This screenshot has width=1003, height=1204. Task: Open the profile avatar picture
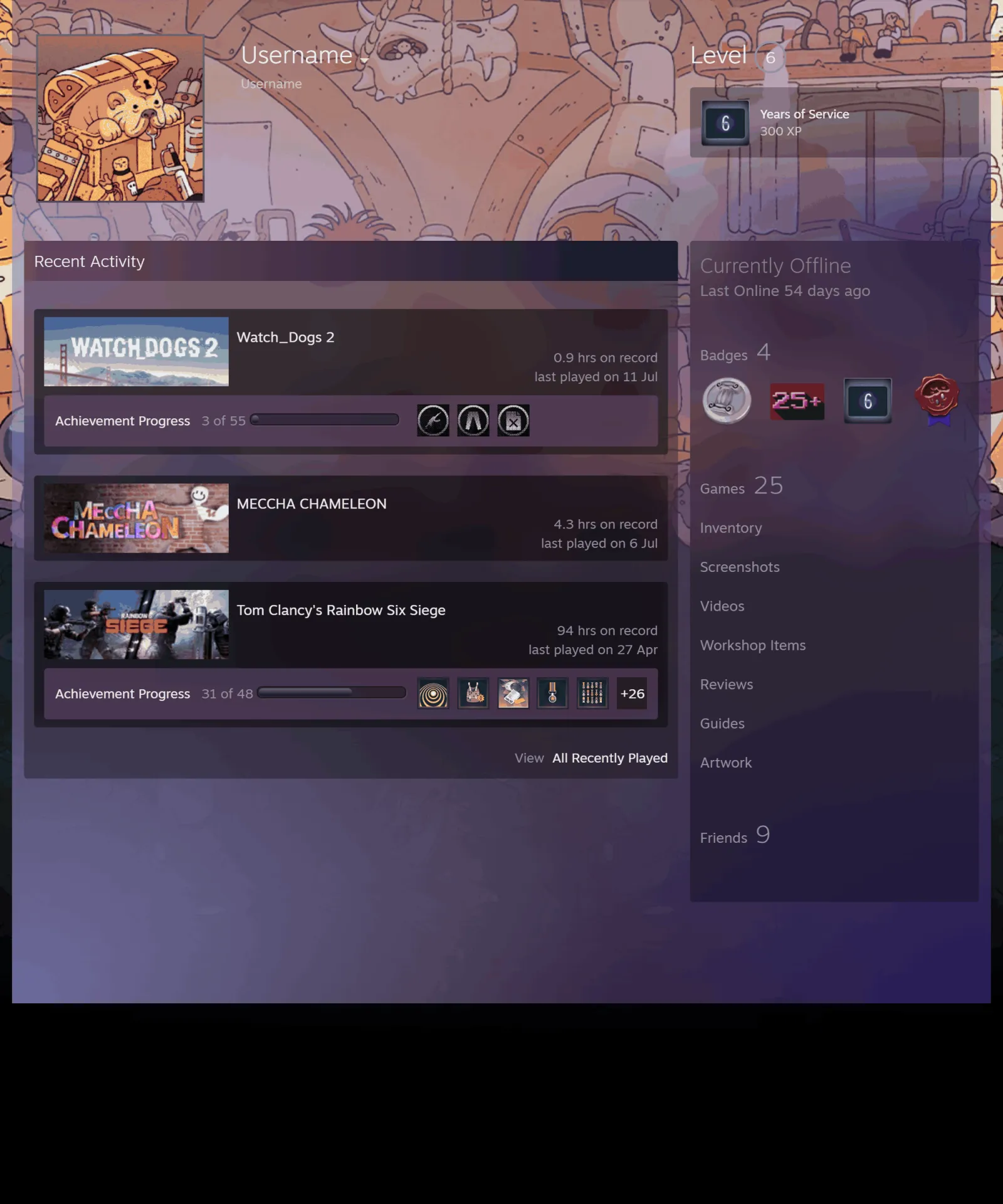[x=120, y=119]
